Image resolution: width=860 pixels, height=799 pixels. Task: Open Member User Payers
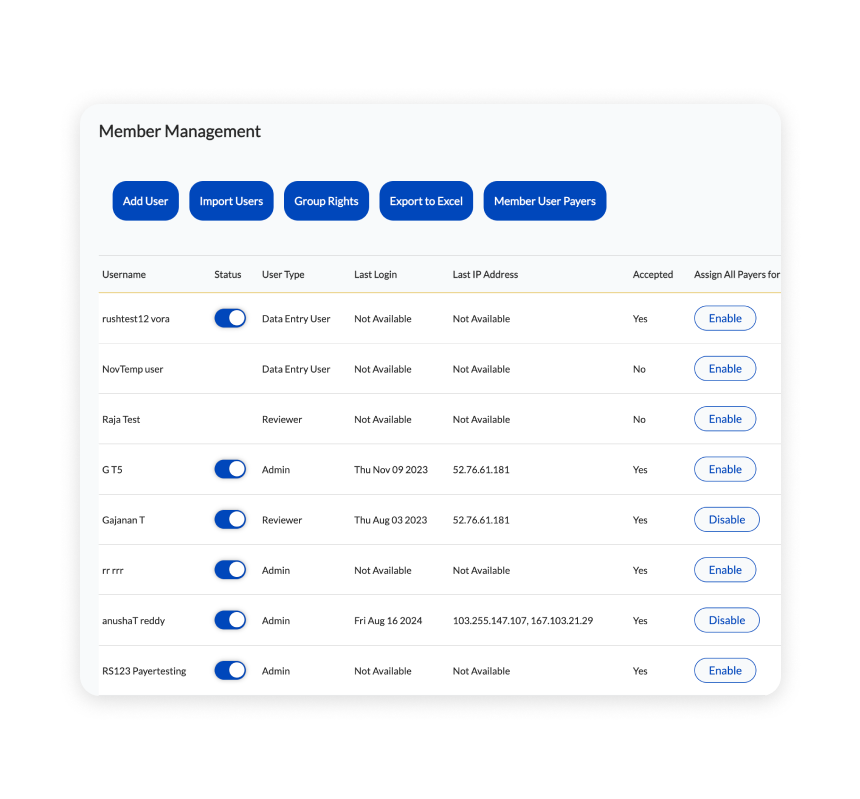pyautogui.click(x=545, y=201)
